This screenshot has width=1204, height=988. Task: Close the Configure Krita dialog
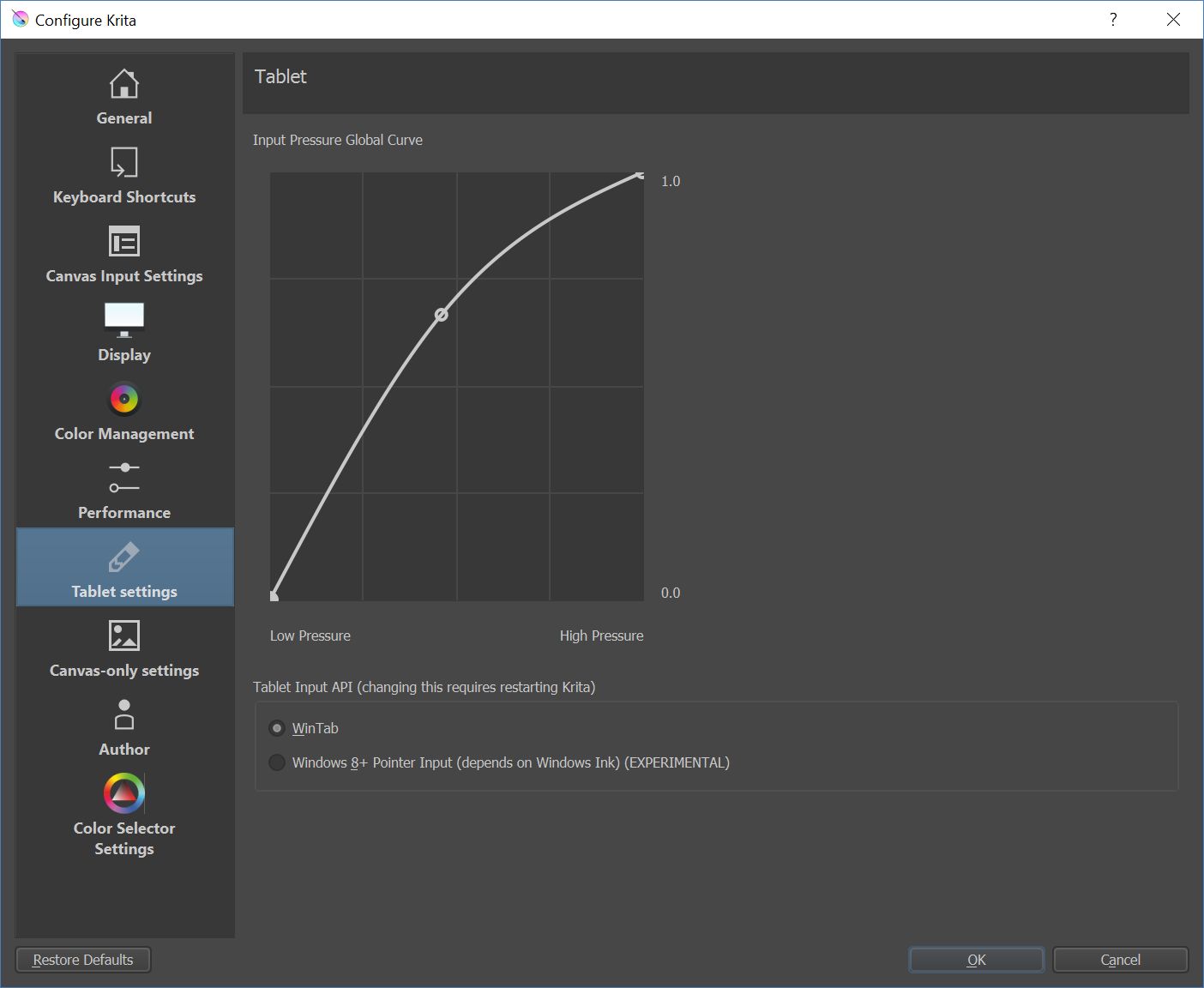1173,19
